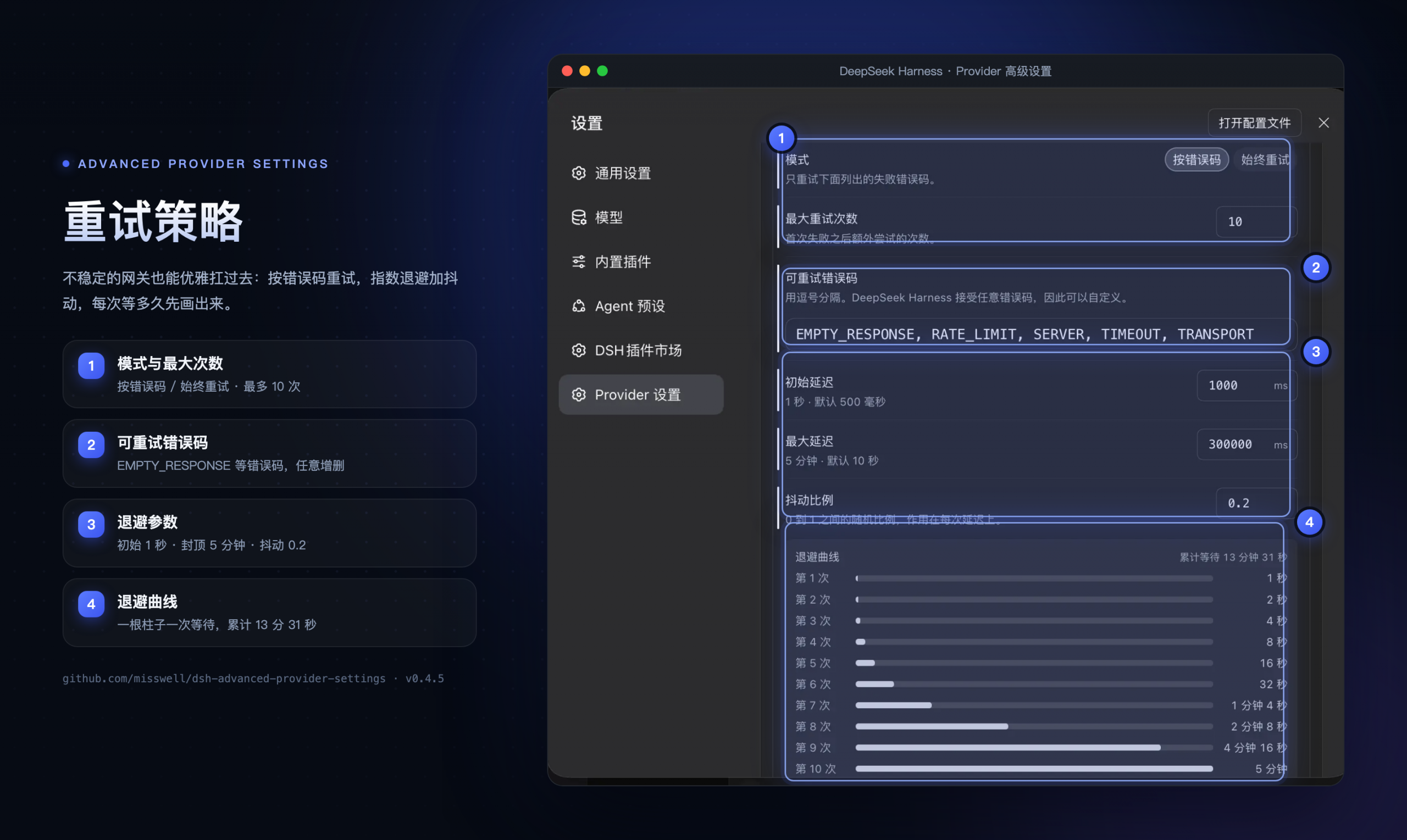1407x840 pixels.
Task: Click the 通用设置 gear icon
Action: click(x=579, y=173)
